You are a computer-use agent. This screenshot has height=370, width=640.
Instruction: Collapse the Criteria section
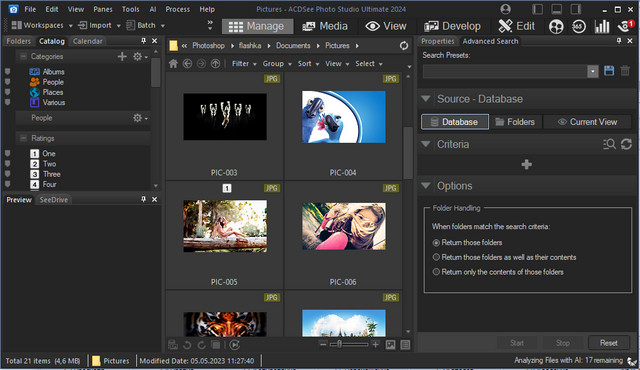click(x=426, y=144)
